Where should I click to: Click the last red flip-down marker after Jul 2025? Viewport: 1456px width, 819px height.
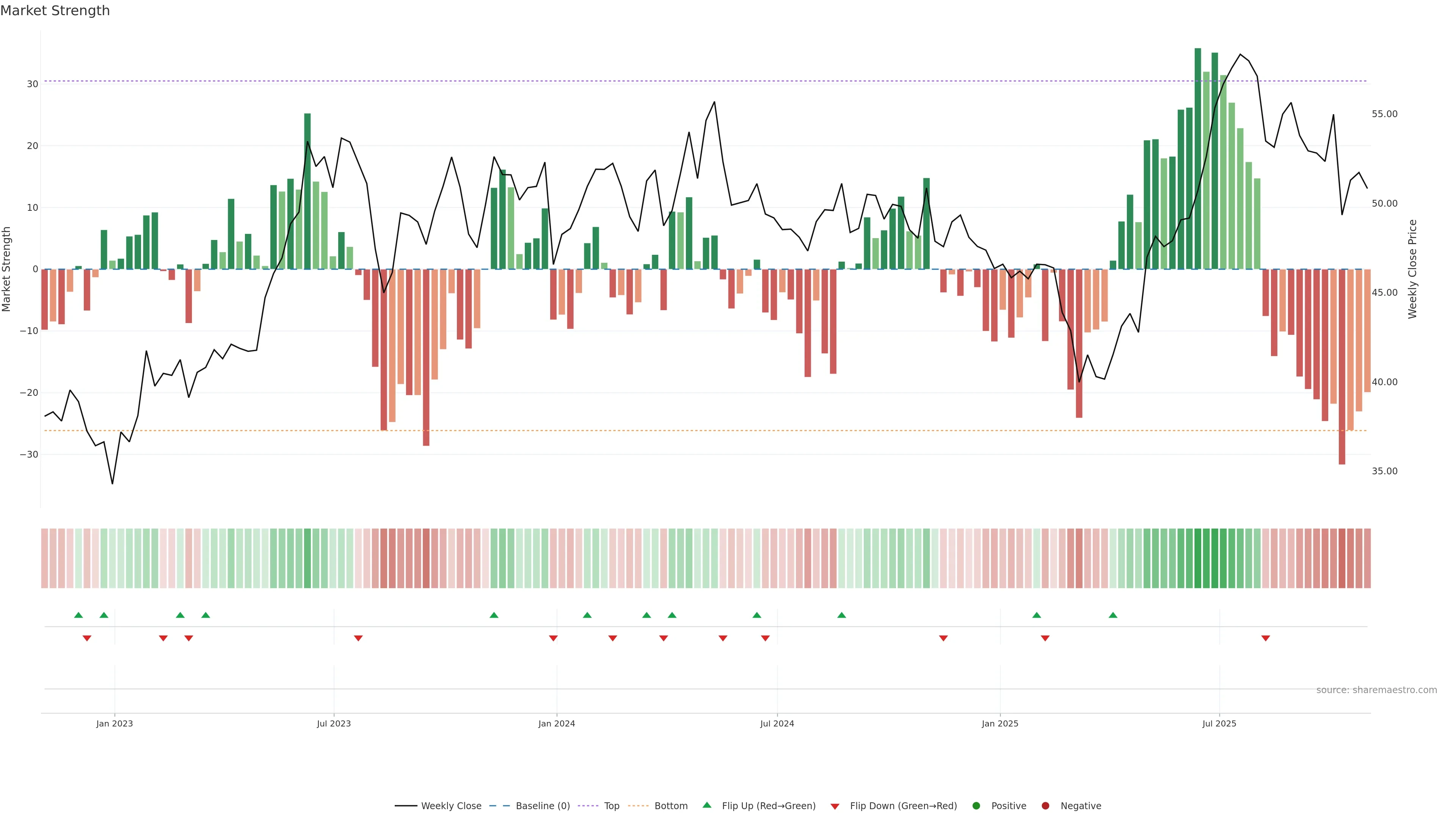[x=1266, y=638]
